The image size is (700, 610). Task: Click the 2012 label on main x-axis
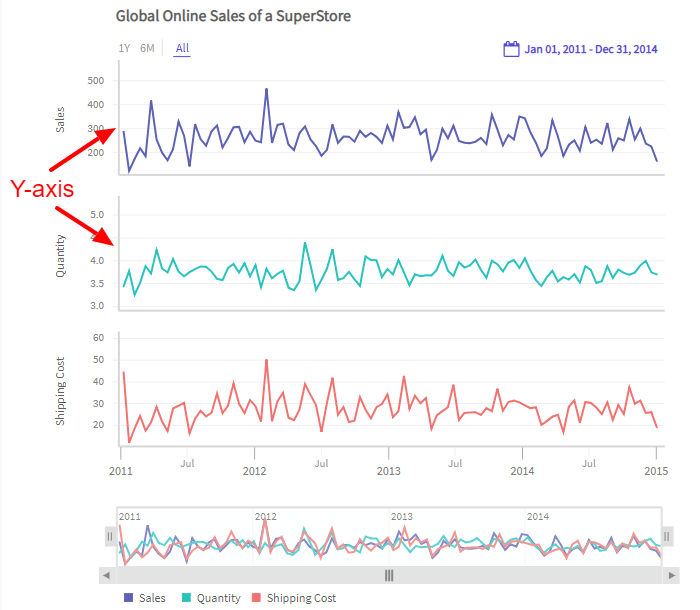pos(254,470)
